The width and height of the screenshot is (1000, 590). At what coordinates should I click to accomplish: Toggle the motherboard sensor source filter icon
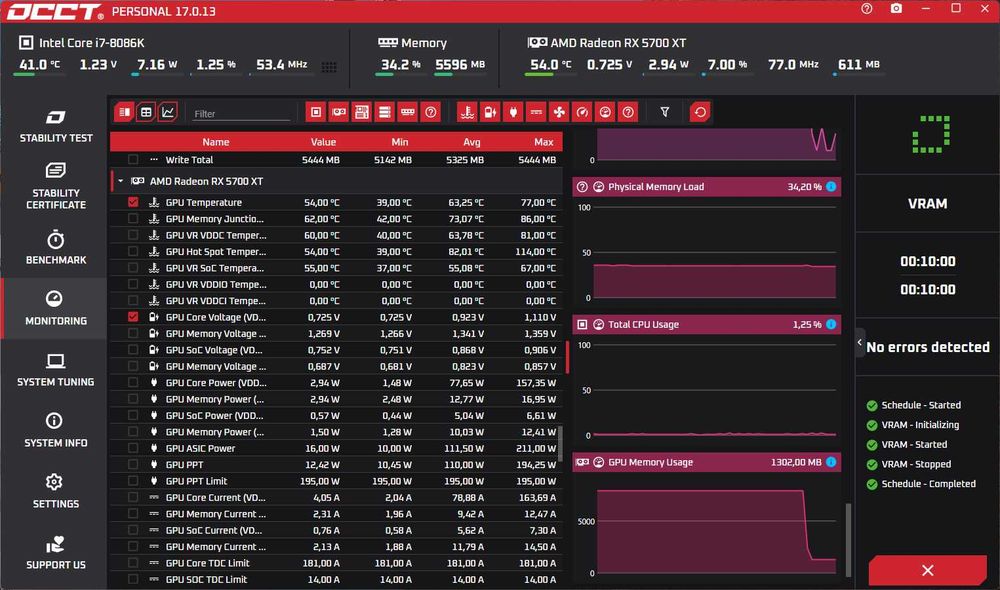click(x=362, y=112)
